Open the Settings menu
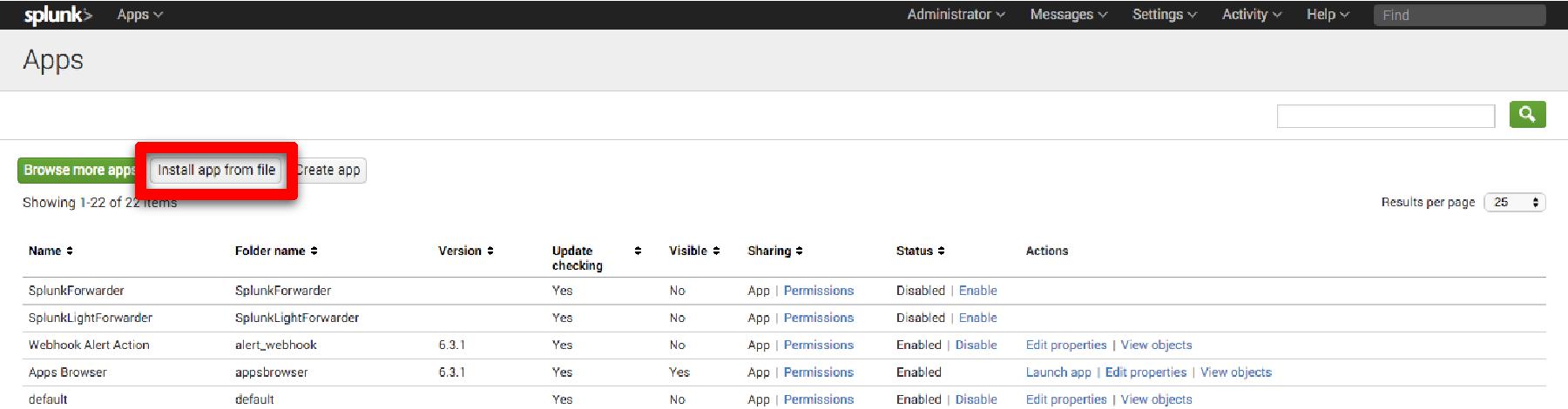 1164,15
